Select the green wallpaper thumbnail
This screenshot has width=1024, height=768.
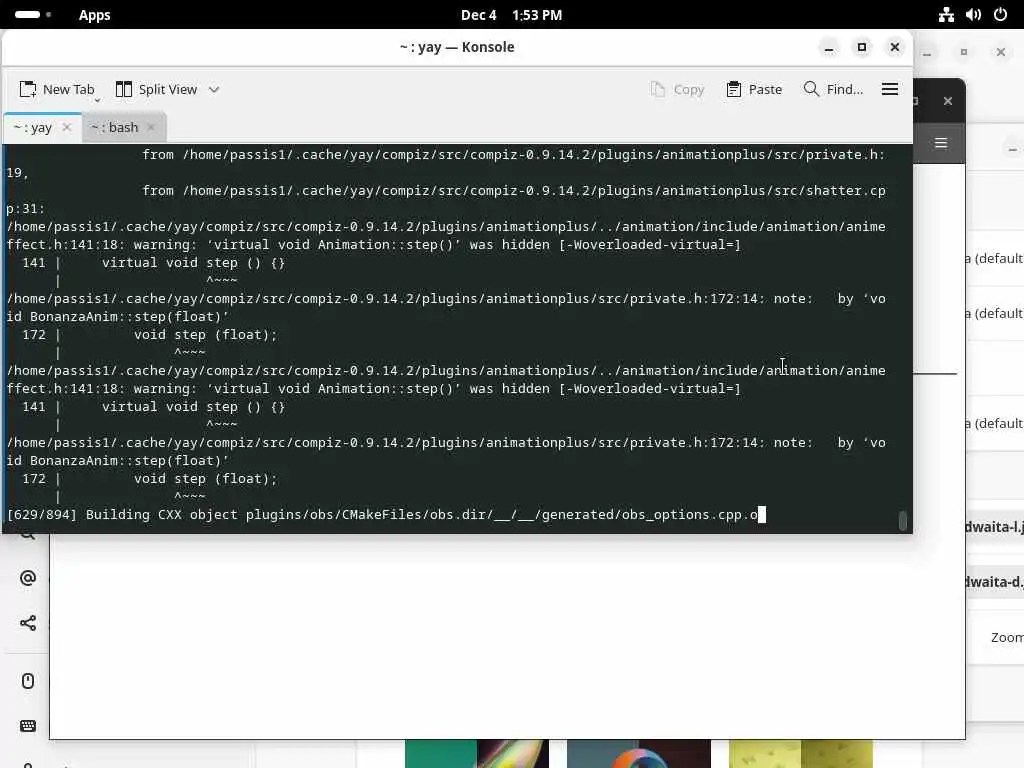(x=477, y=754)
